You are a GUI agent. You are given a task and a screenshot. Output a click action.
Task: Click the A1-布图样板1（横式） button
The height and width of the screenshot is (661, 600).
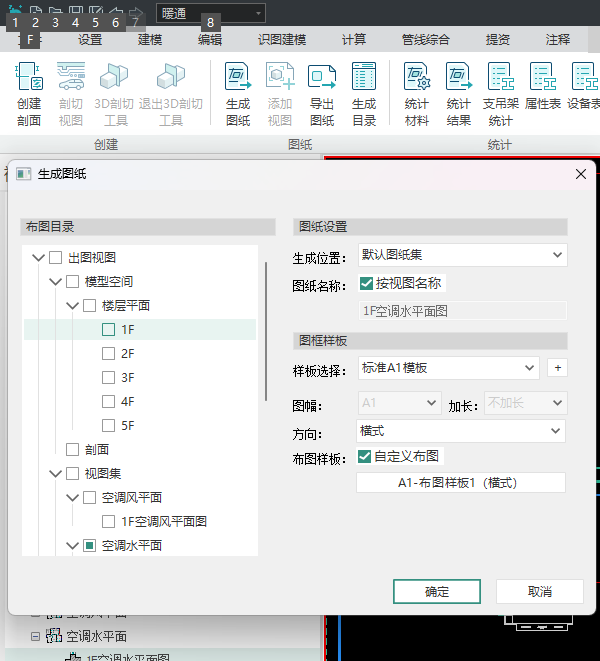(461, 482)
